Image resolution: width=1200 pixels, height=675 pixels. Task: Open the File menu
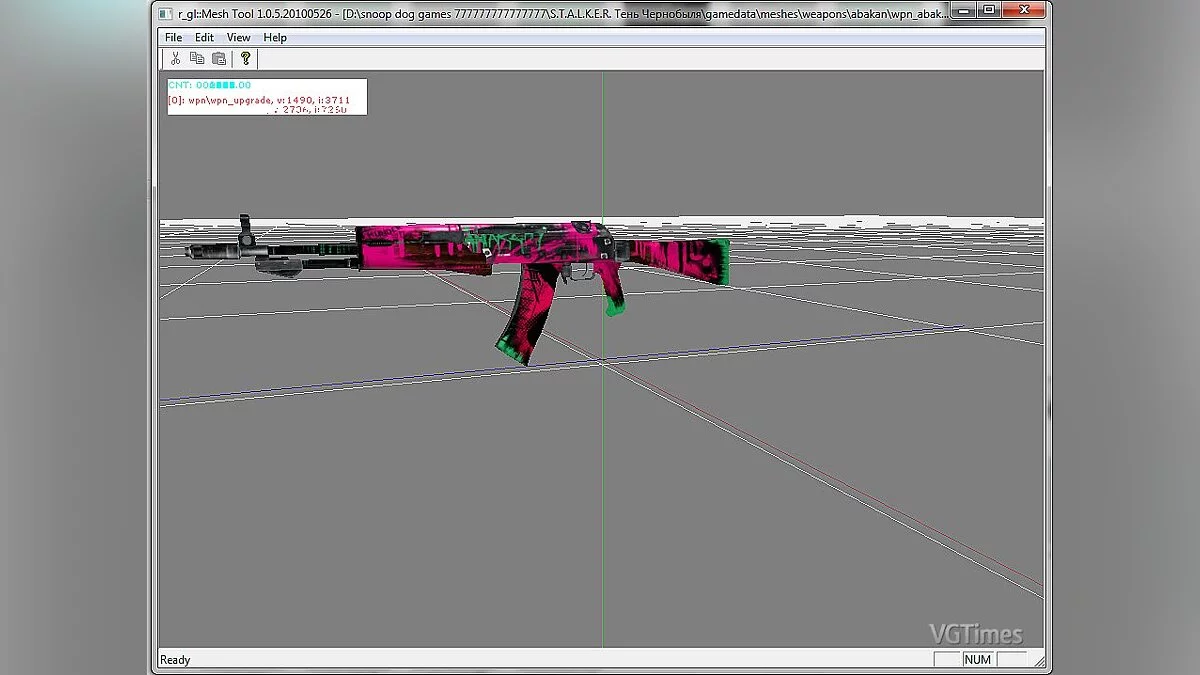coord(173,37)
